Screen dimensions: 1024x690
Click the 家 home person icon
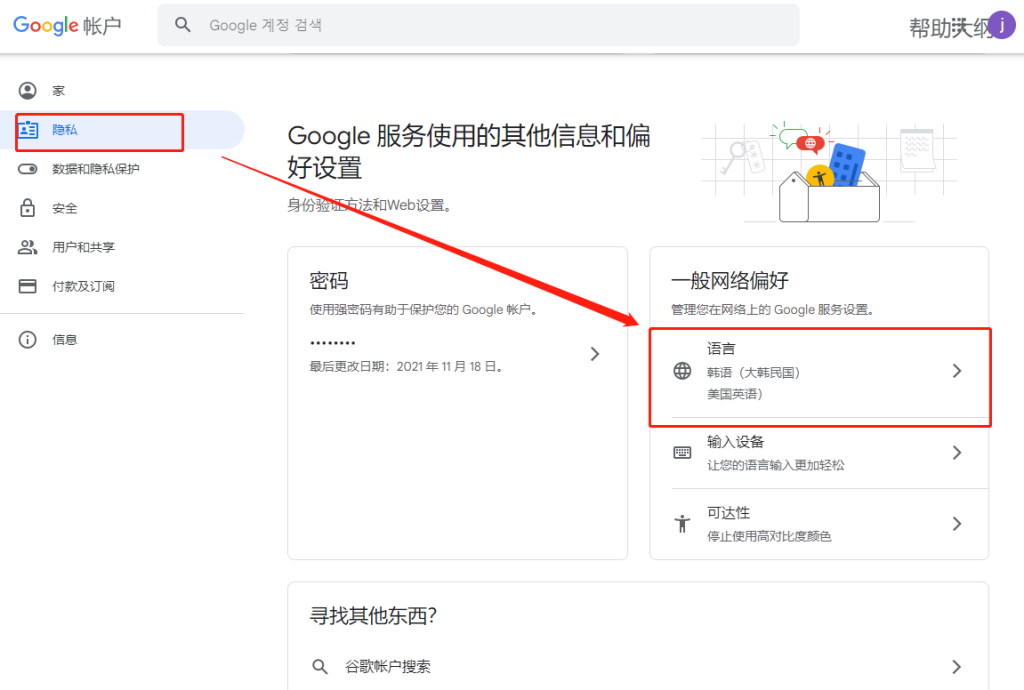point(27,91)
